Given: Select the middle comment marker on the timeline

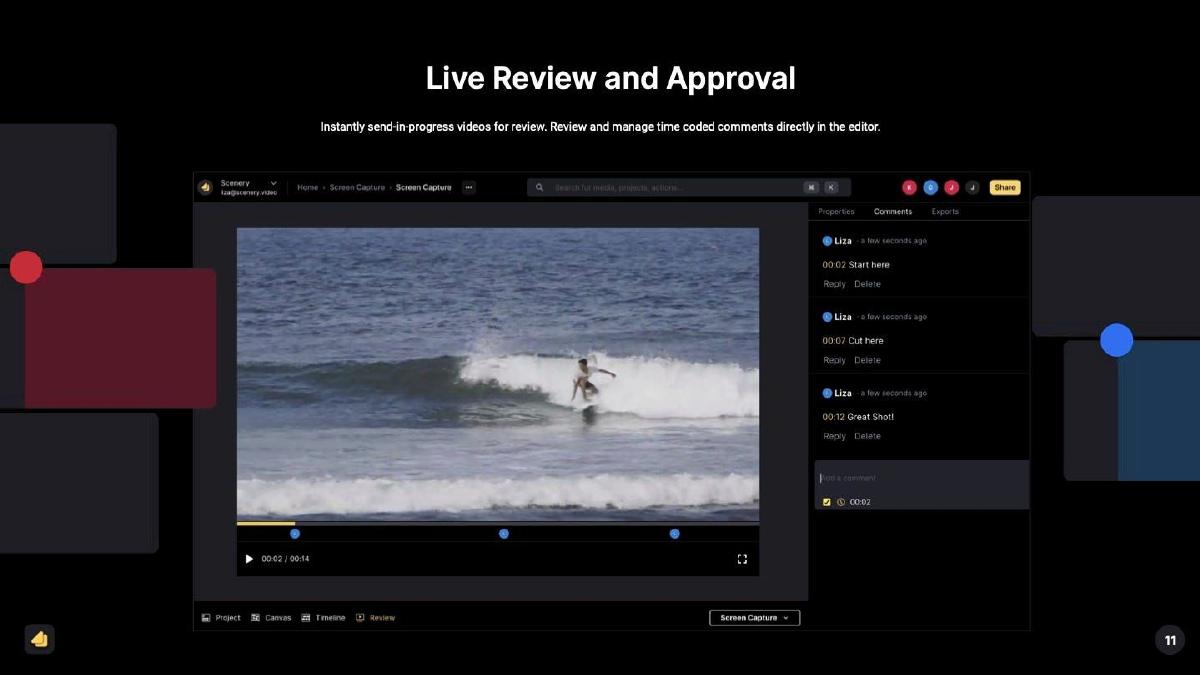Looking at the screenshot, I should tap(504, 534).
